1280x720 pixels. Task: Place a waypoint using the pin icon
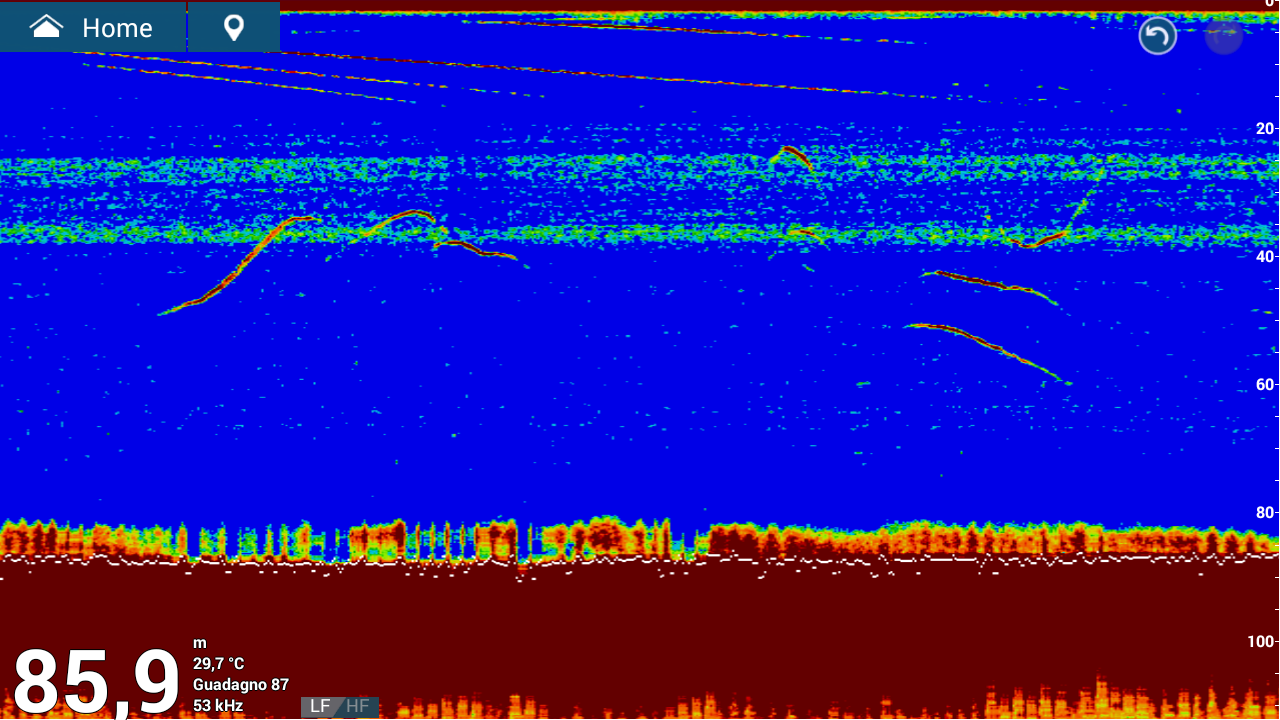(234, 27)
